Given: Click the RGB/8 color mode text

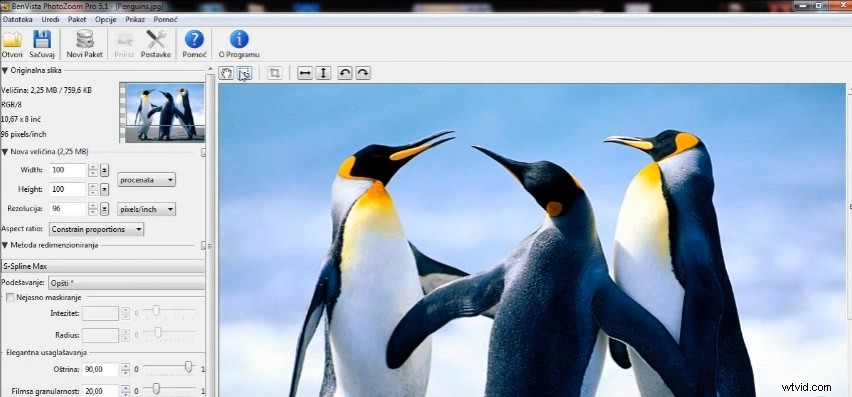Looking at the screenshot, I should pyautogui.click(x=11, y=105).
